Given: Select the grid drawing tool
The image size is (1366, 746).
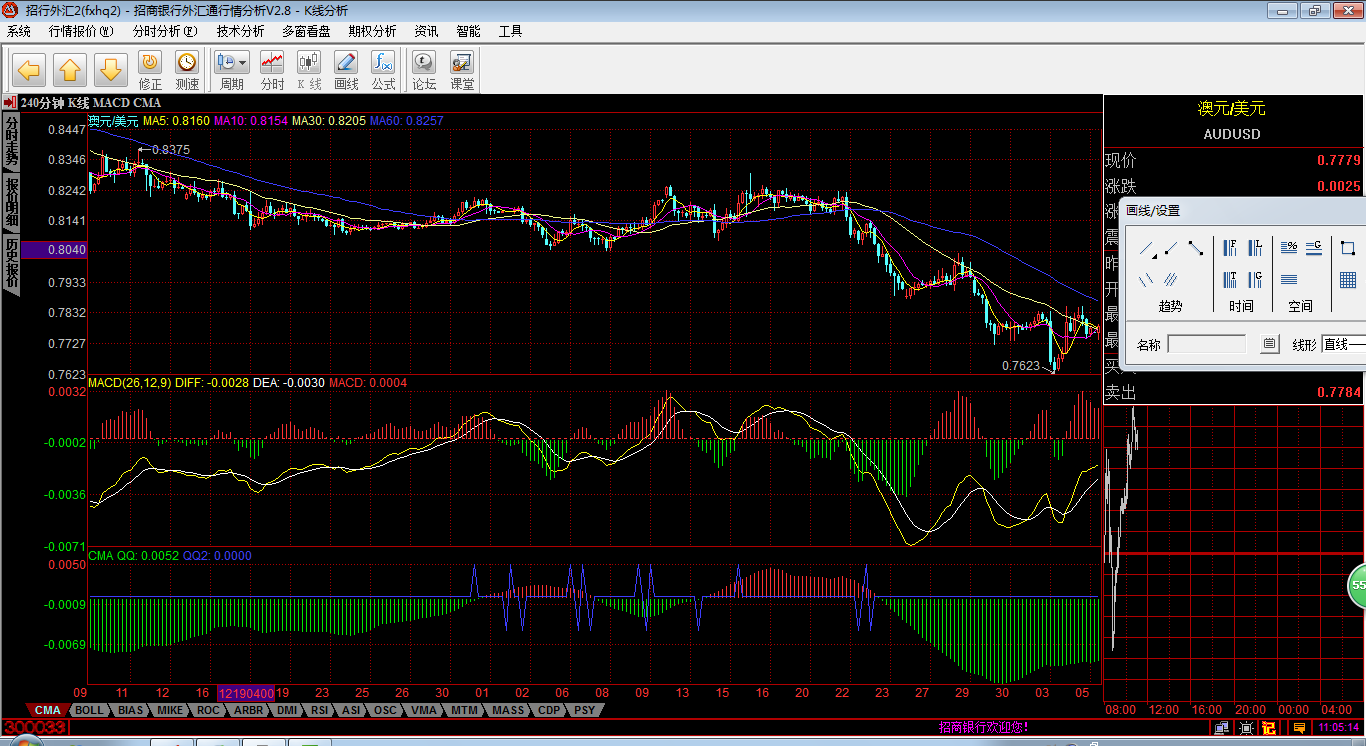Looking at the screenshot, I should coord(1347,279).
